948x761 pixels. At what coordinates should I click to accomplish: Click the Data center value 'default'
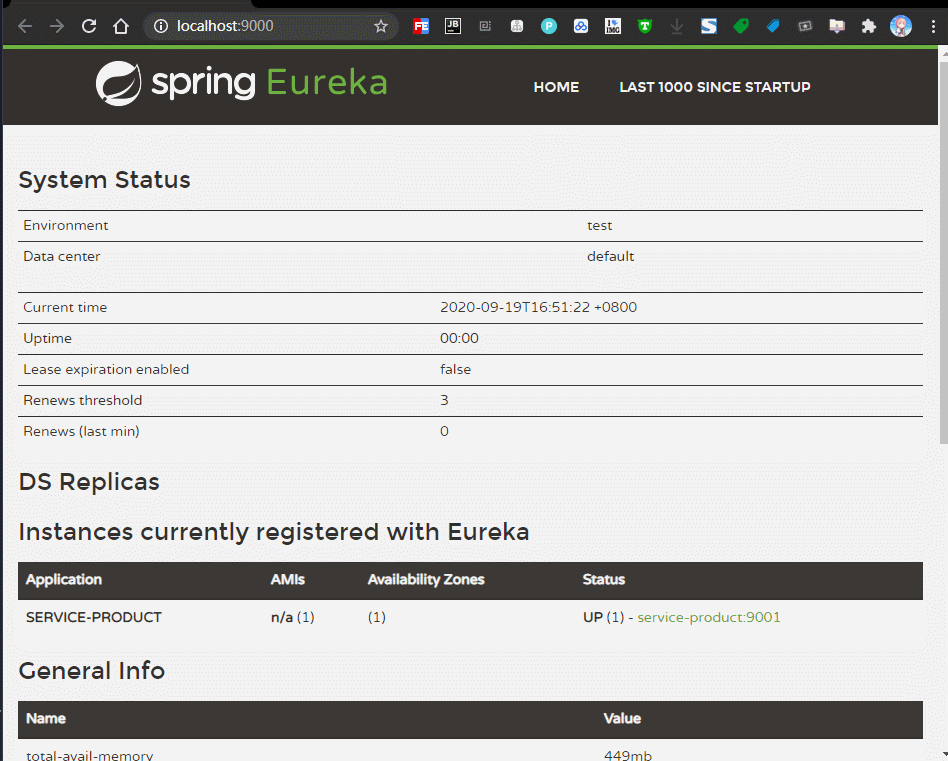610,256
